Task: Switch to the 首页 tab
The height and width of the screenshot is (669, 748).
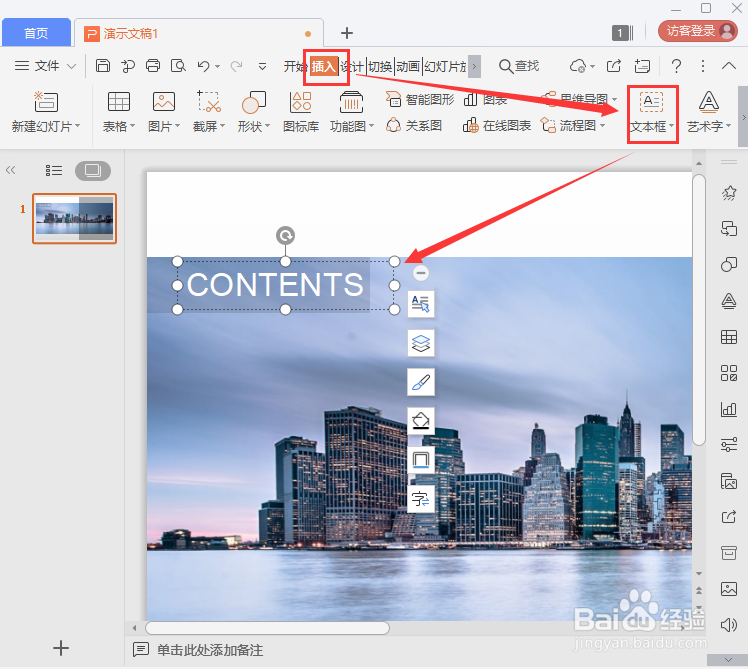Action: click(36, 33)
